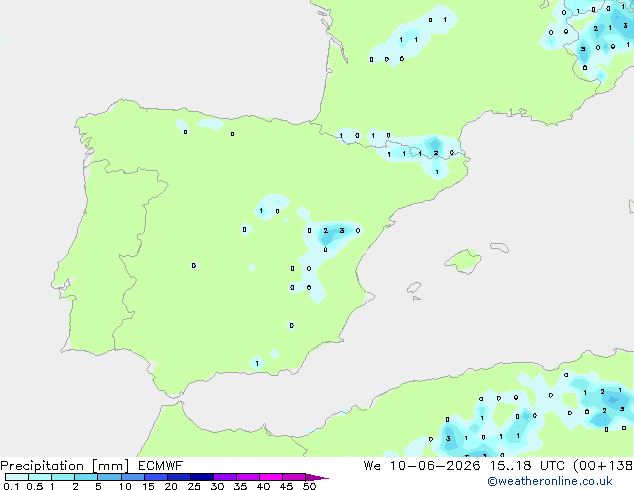This screenshot has height=490, width=634.
Task: Click the '(00+138' forecast offset text
Action: pyautogui.click(x=603, y=466)
